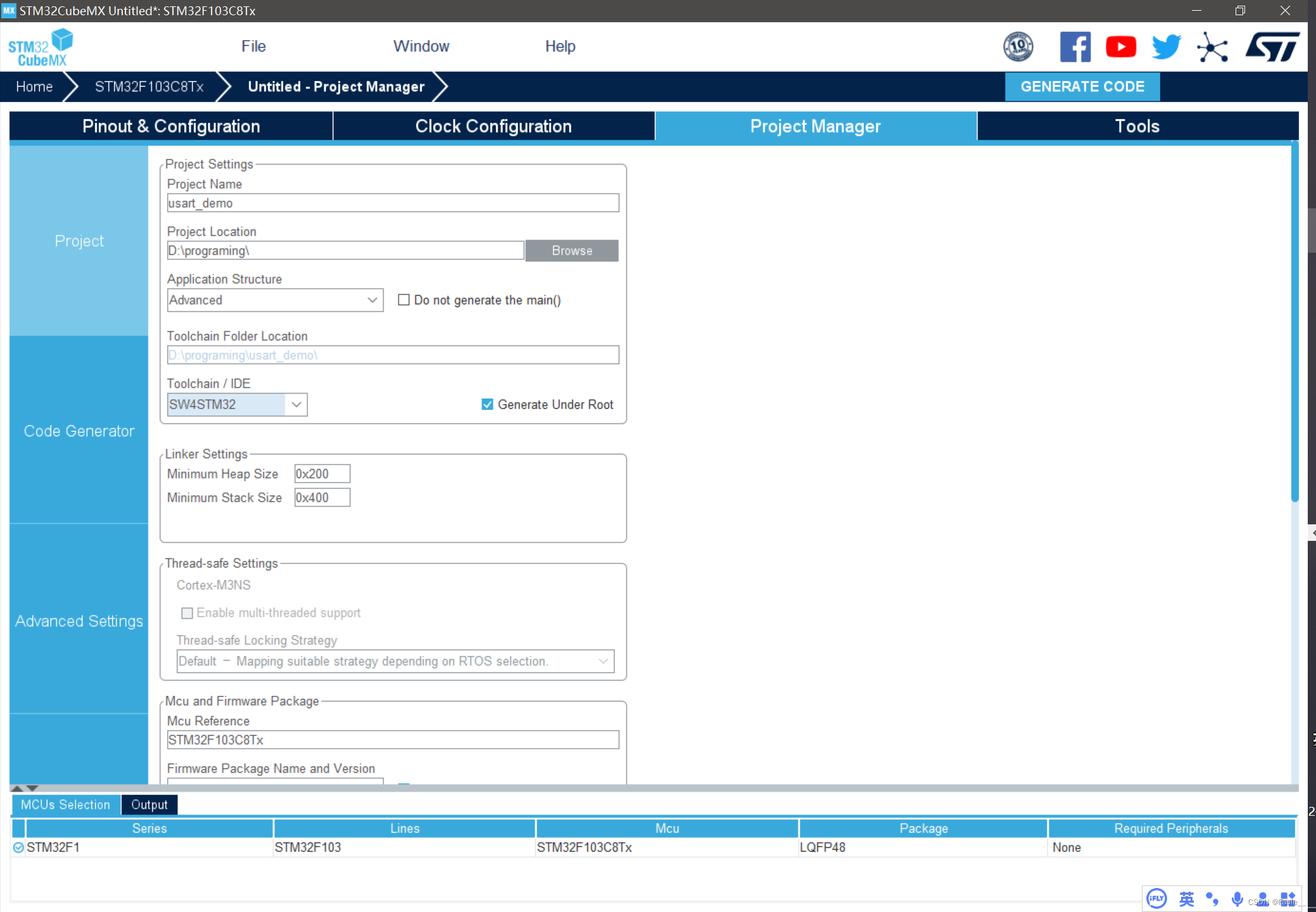Image resolution: width=1316 pixels, height=912 pixels.
Task: Switch to Pinout & Configuration tab
Action: point(171,126)
